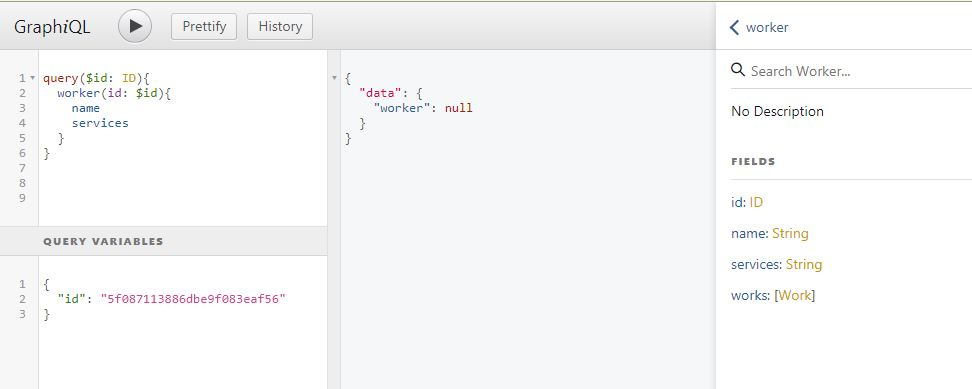Open the Work type link
Image resolution: width=972 pixels, height=389 pixels.
tap(795, 295)
